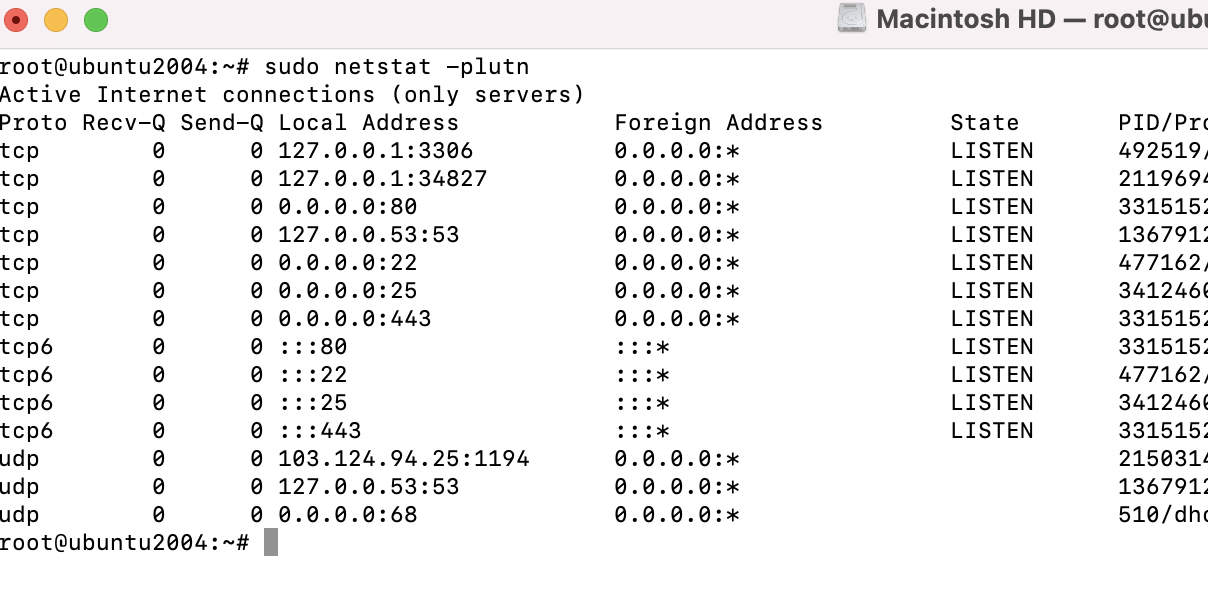Click the 0.0.0.0:68 udp address
Screen dimensions: 1208x604
tap(348, 515)
